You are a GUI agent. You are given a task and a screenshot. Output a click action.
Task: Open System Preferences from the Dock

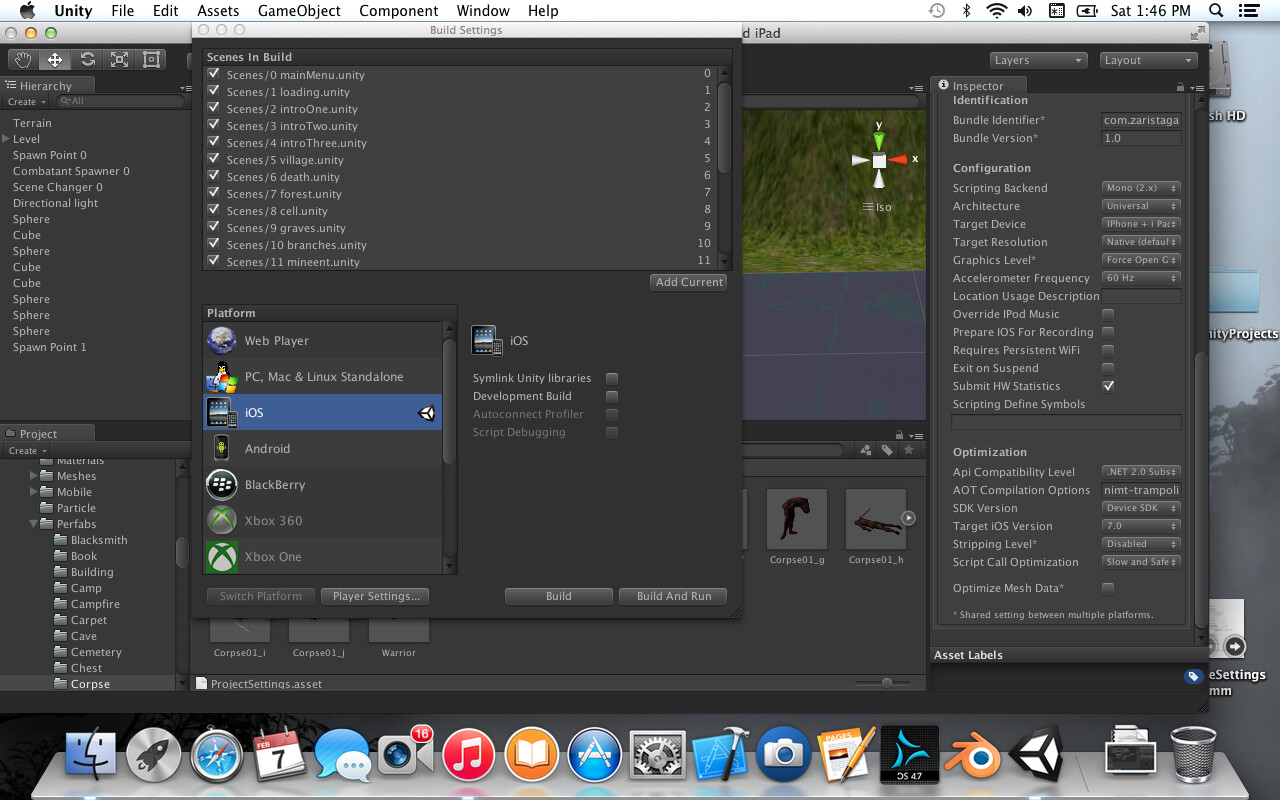click(x=657, y=755)
